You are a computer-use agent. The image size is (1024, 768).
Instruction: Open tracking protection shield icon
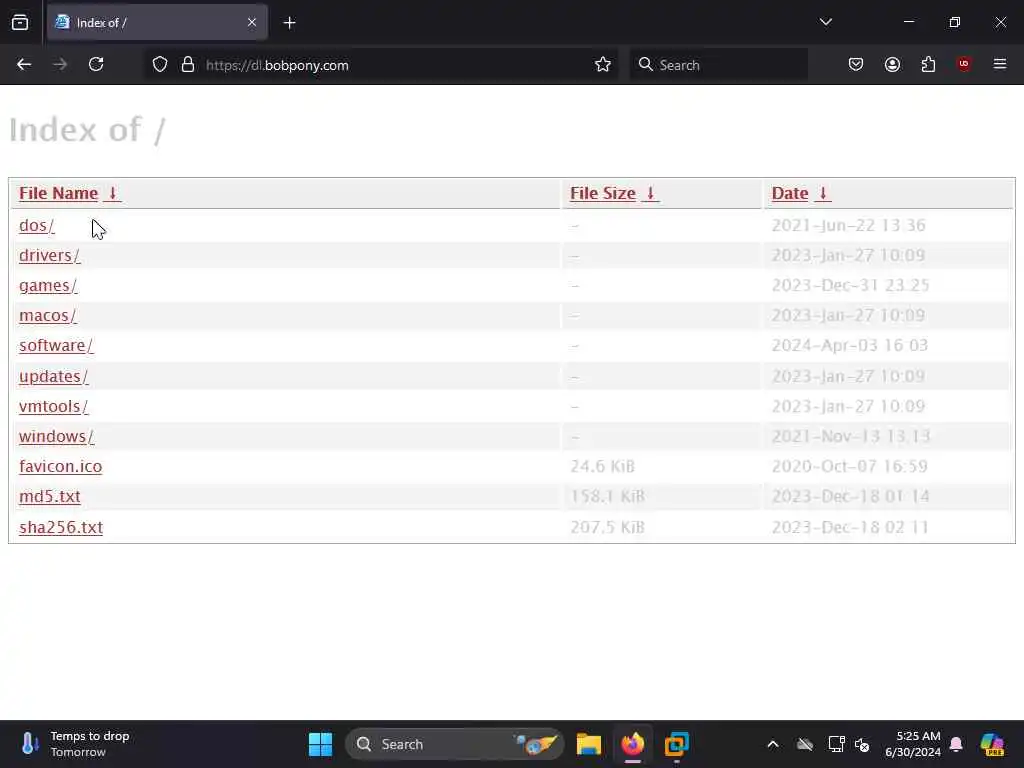pos(160,65)
